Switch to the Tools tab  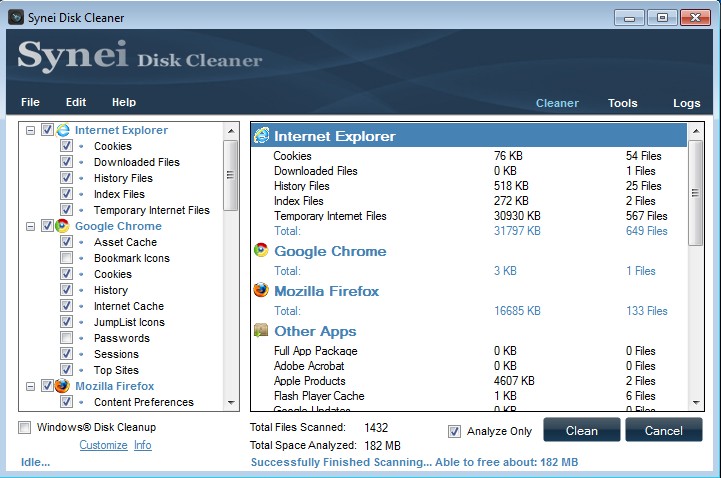(x=622, y=103)
